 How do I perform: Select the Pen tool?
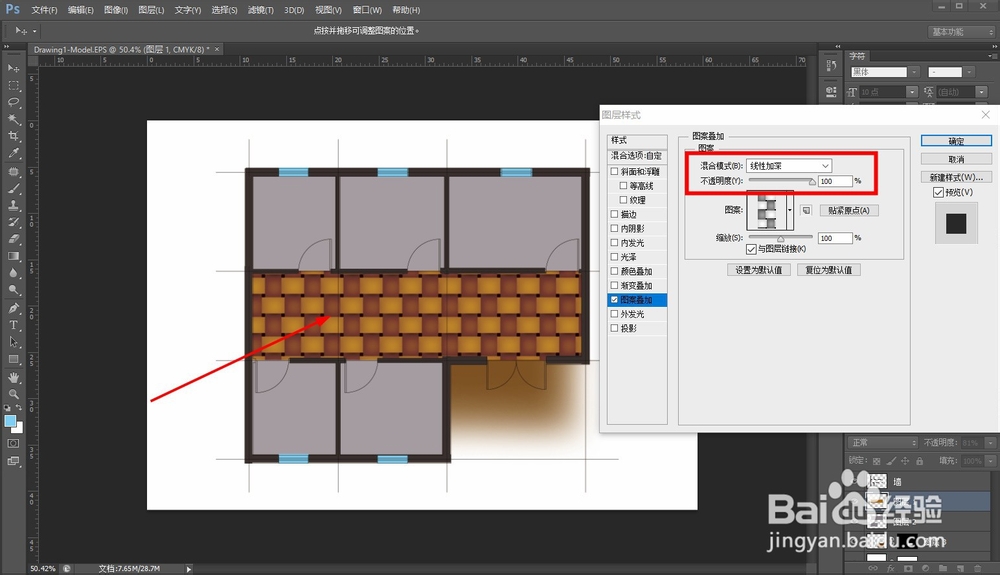[13, 309]
